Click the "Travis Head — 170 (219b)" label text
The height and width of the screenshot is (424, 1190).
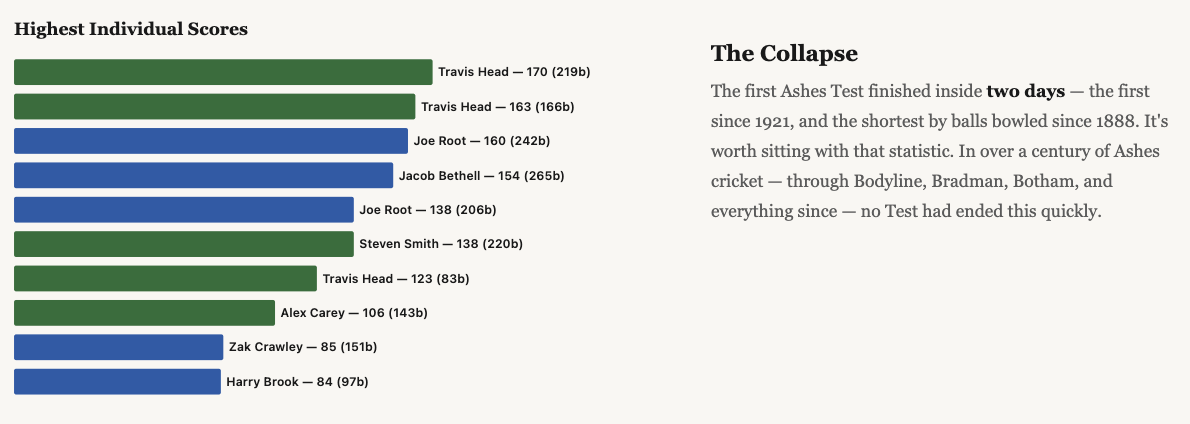(506, 72)
